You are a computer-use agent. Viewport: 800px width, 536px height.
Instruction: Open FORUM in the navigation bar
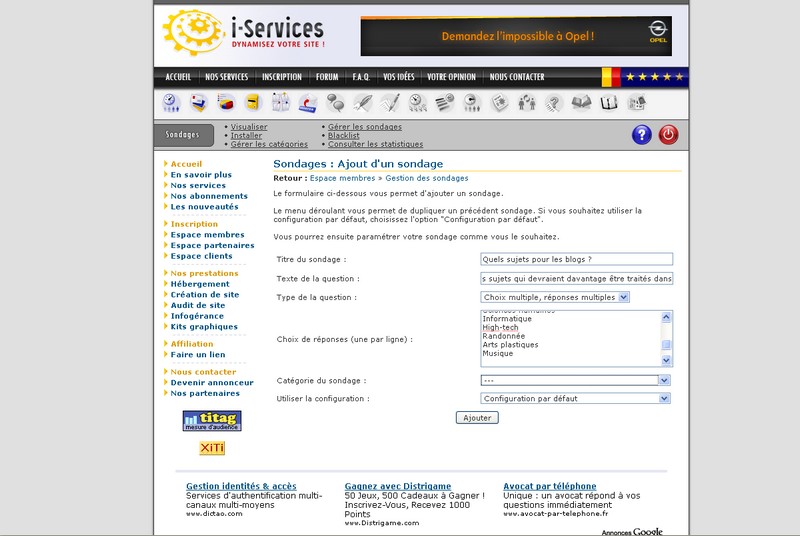[x=327, y=77]
